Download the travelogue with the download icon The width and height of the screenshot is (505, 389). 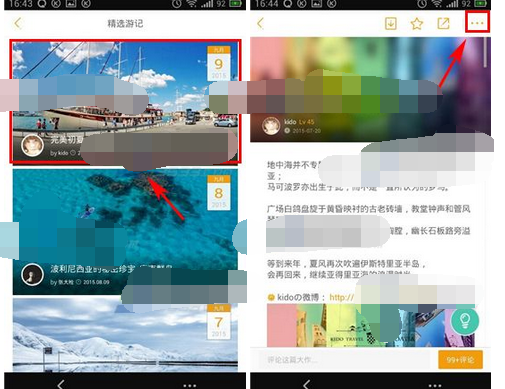coord(391,23)
